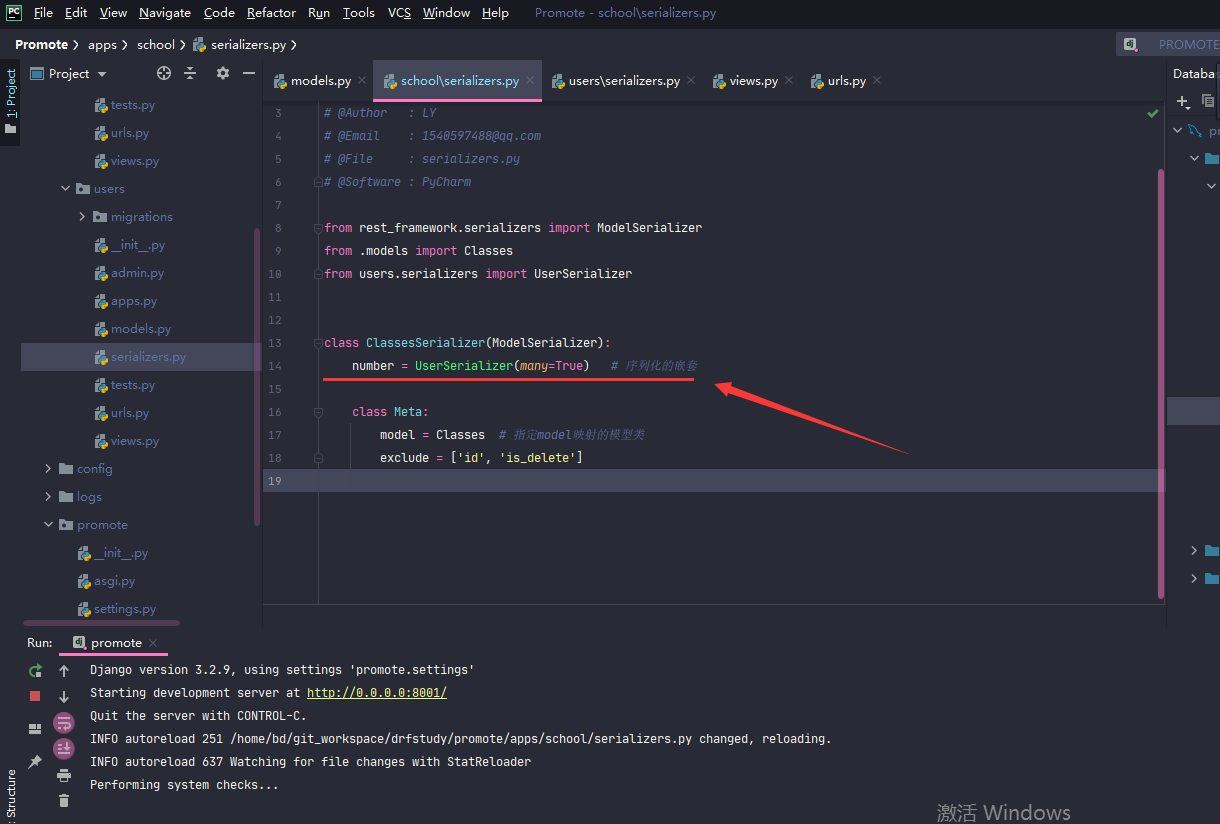Click Promote in breadcrumb bar
1220x824 pixels.
(x=41, y=45)
